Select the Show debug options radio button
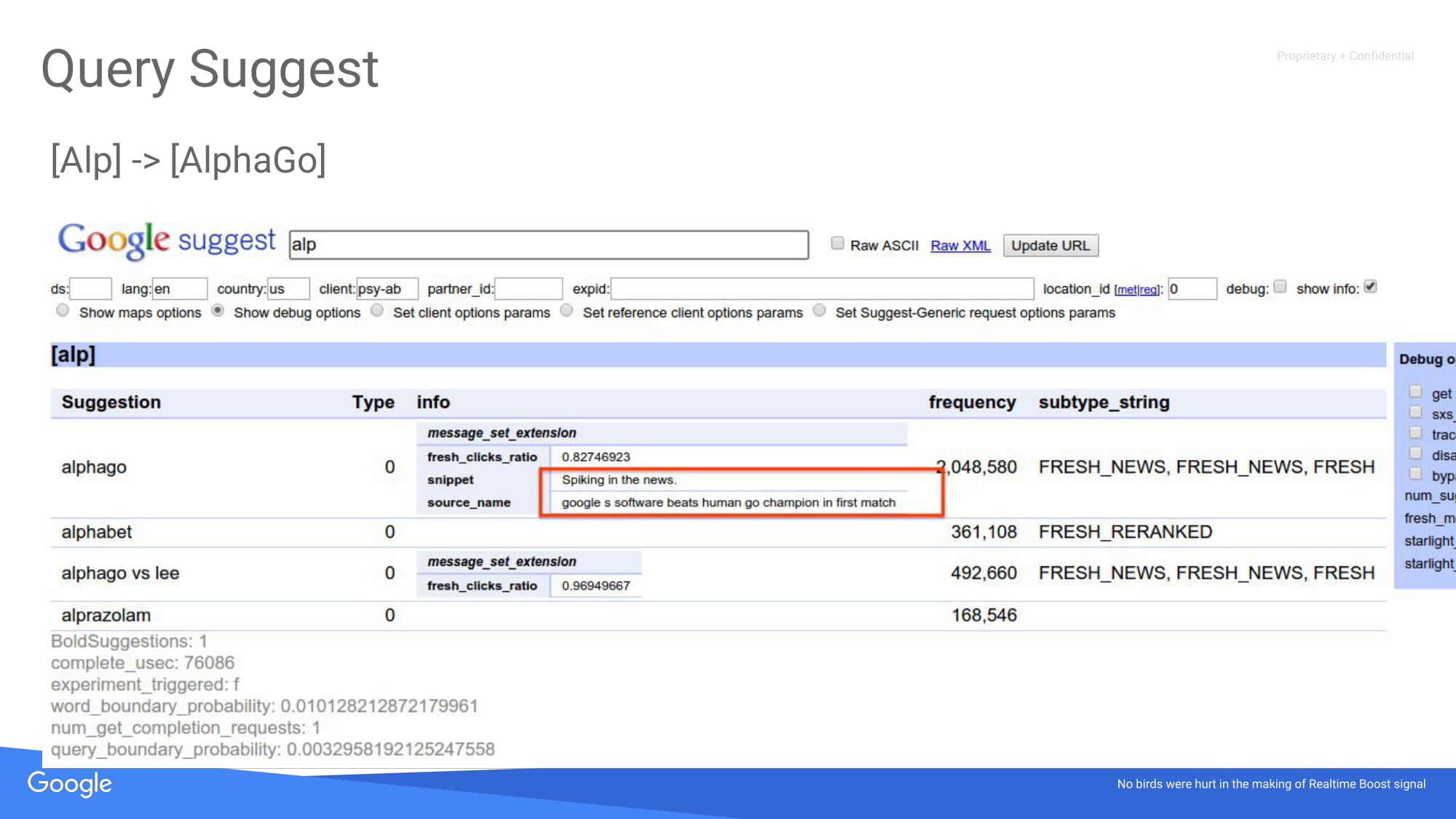The width and height of the screenshot is (1456, 819). click(x=218, y=310)
